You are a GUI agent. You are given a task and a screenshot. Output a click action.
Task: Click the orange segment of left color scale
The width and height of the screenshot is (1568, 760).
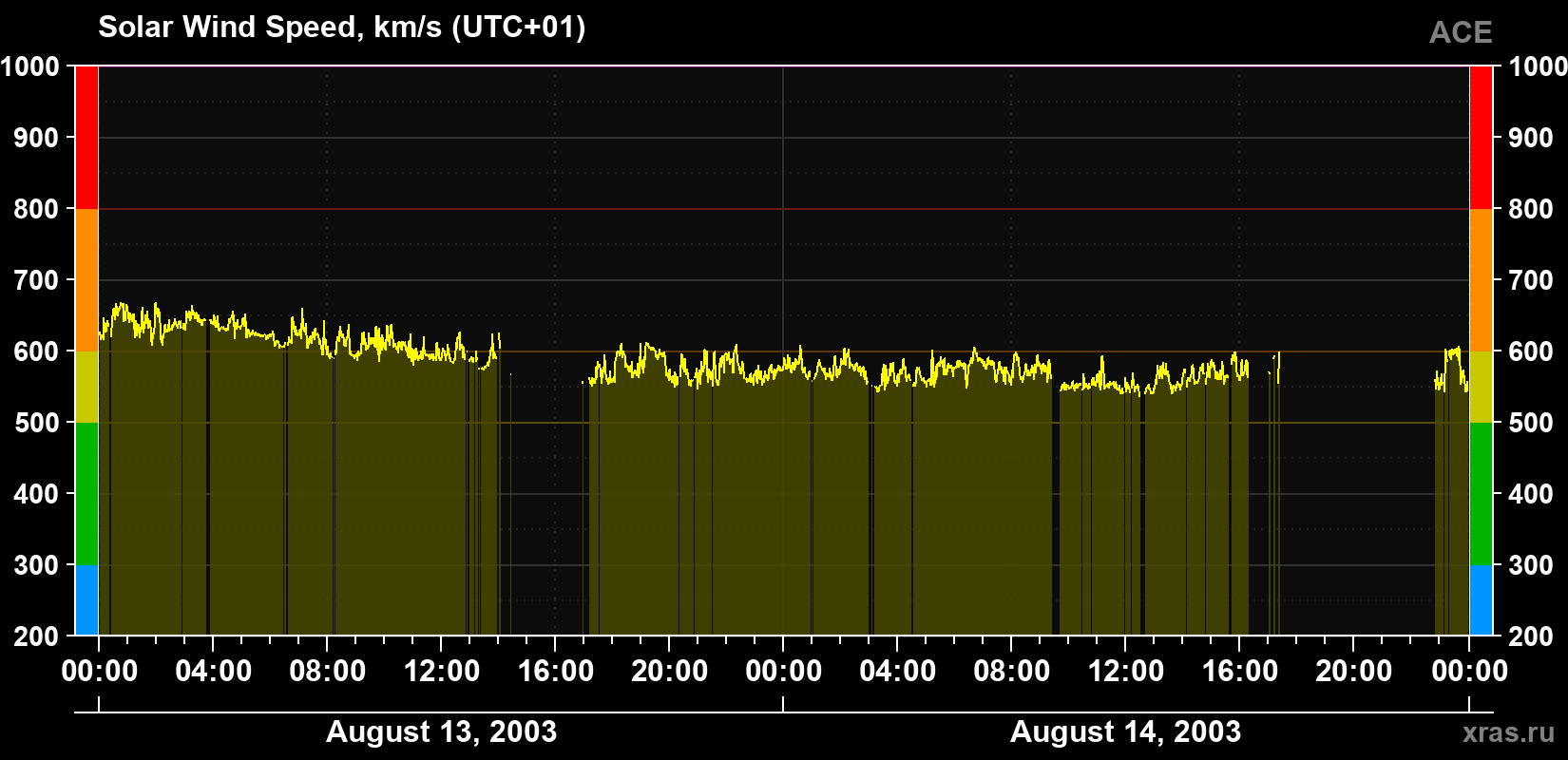(x=86, y=280)
